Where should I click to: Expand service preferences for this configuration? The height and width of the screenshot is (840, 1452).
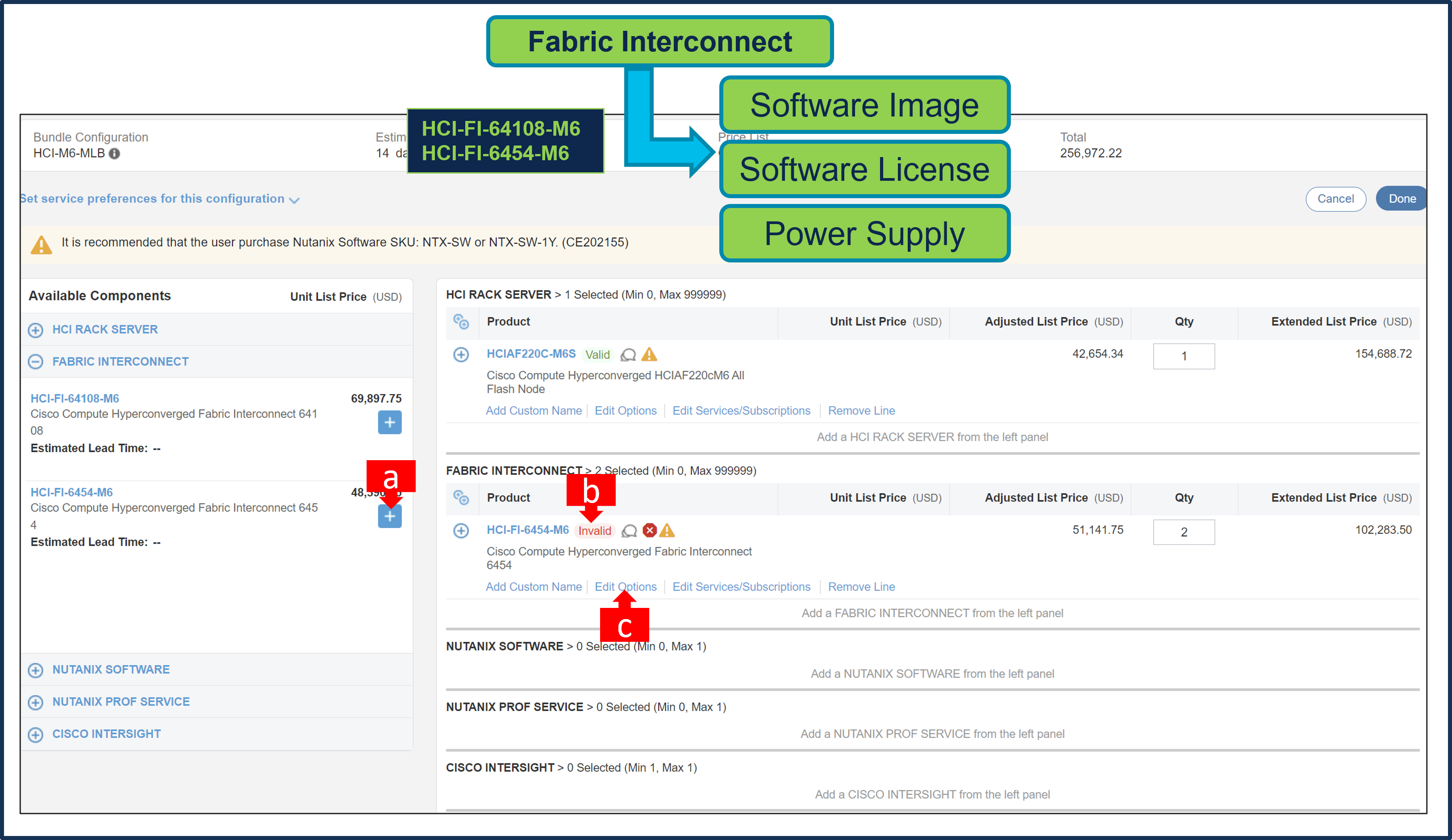click(160, 199)
